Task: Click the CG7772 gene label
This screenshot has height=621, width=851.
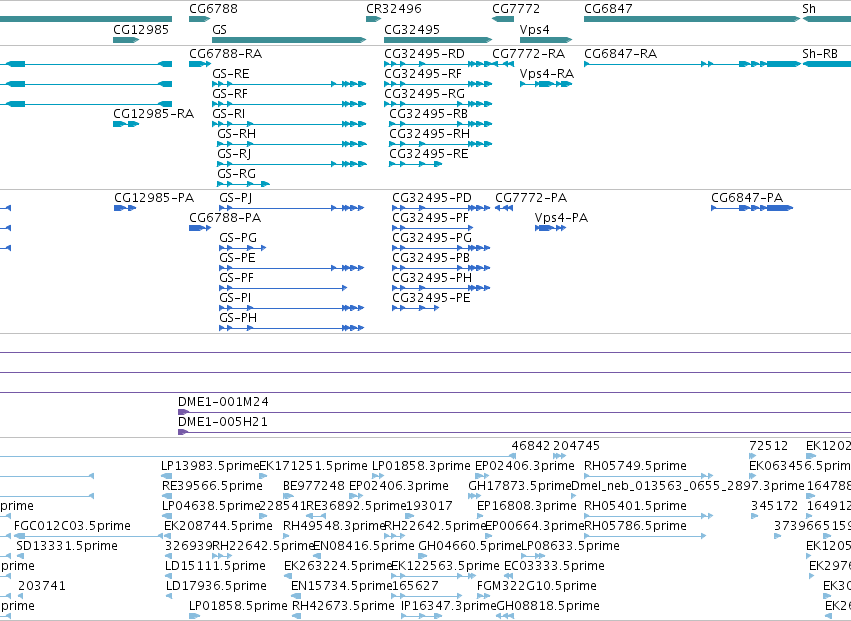Action: tap(516, 9)
